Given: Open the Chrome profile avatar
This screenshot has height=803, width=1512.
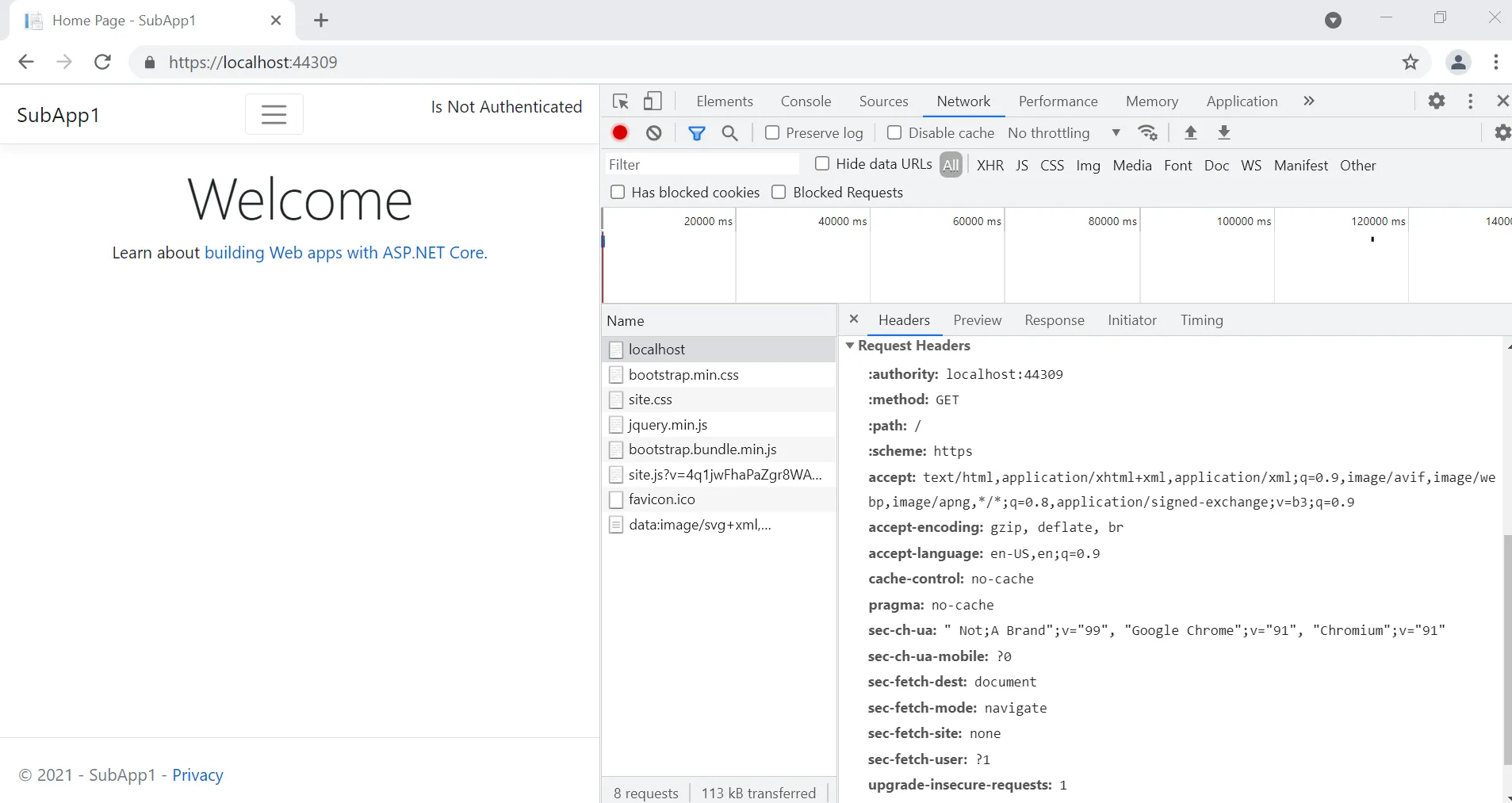Looking at the screenshot, I should point(1459,62).
